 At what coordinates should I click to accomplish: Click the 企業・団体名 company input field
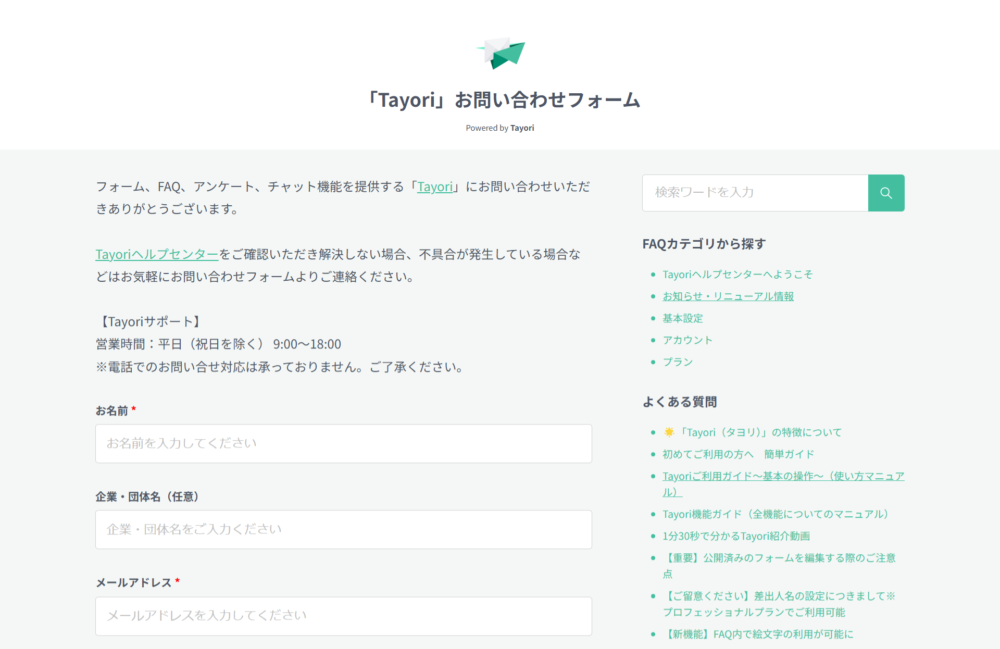[x=343, y=529]
